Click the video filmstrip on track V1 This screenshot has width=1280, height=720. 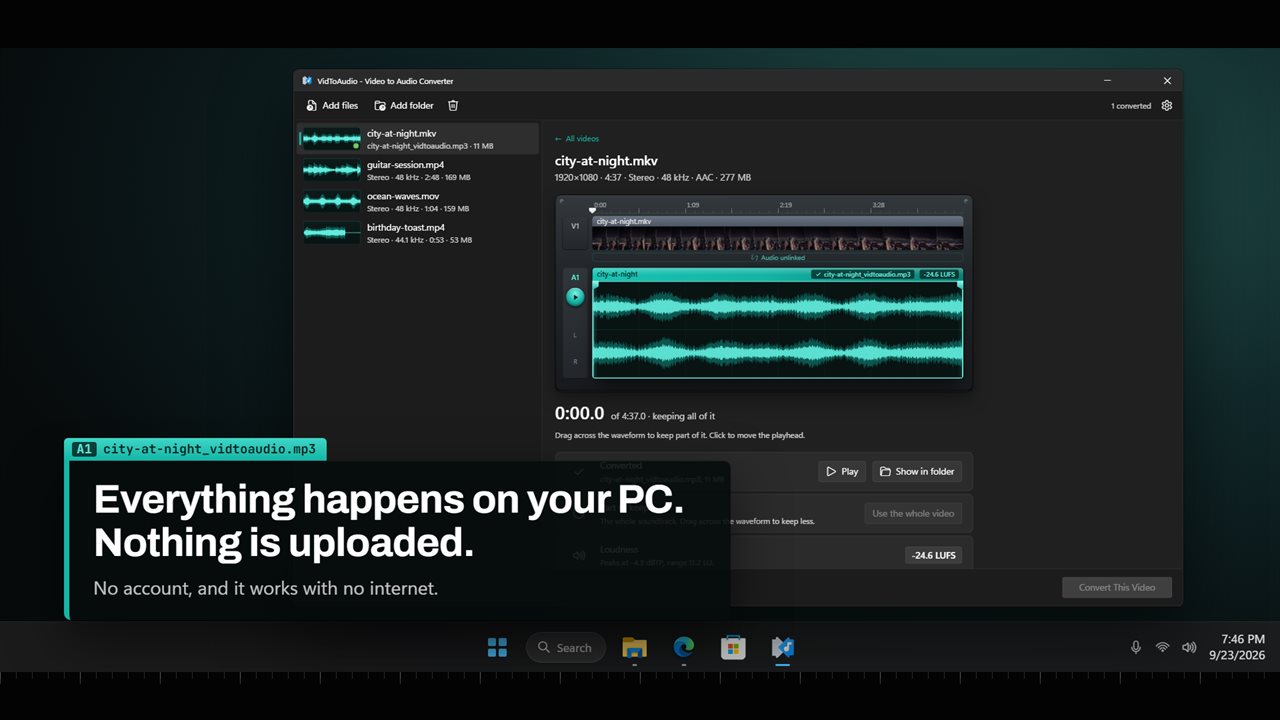click(778, 238)
